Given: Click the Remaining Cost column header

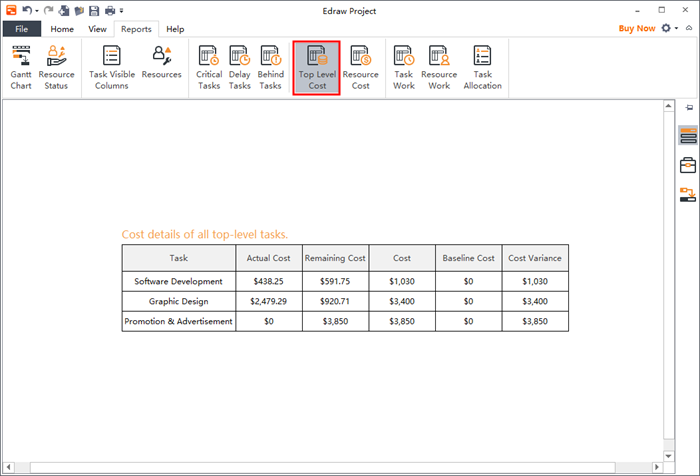Looking at the screenshot, I should (x=335, y=258).
